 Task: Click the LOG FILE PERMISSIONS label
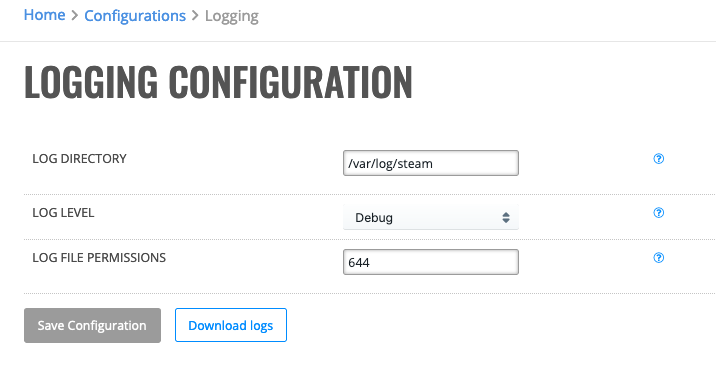click(x=99, y=258)
